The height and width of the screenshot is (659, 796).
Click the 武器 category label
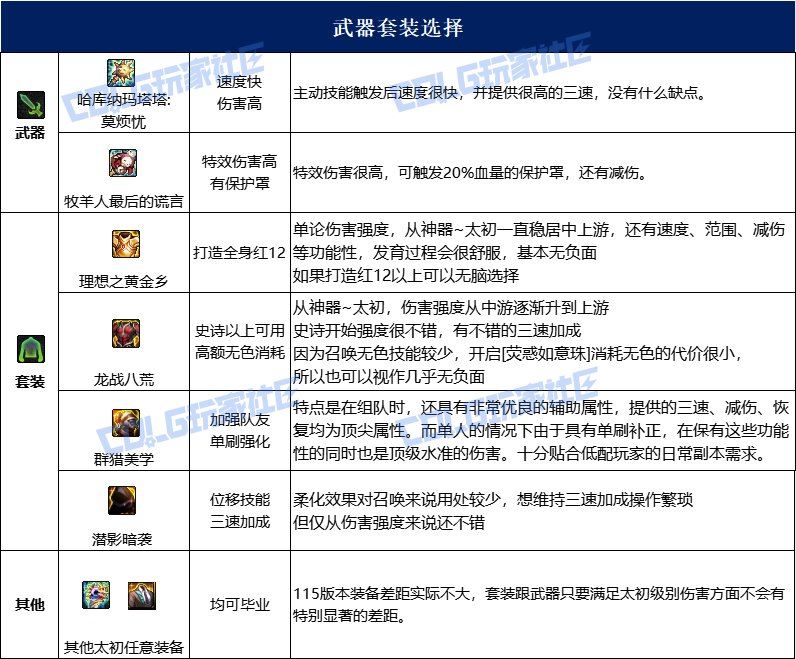(x=30, y=133)
